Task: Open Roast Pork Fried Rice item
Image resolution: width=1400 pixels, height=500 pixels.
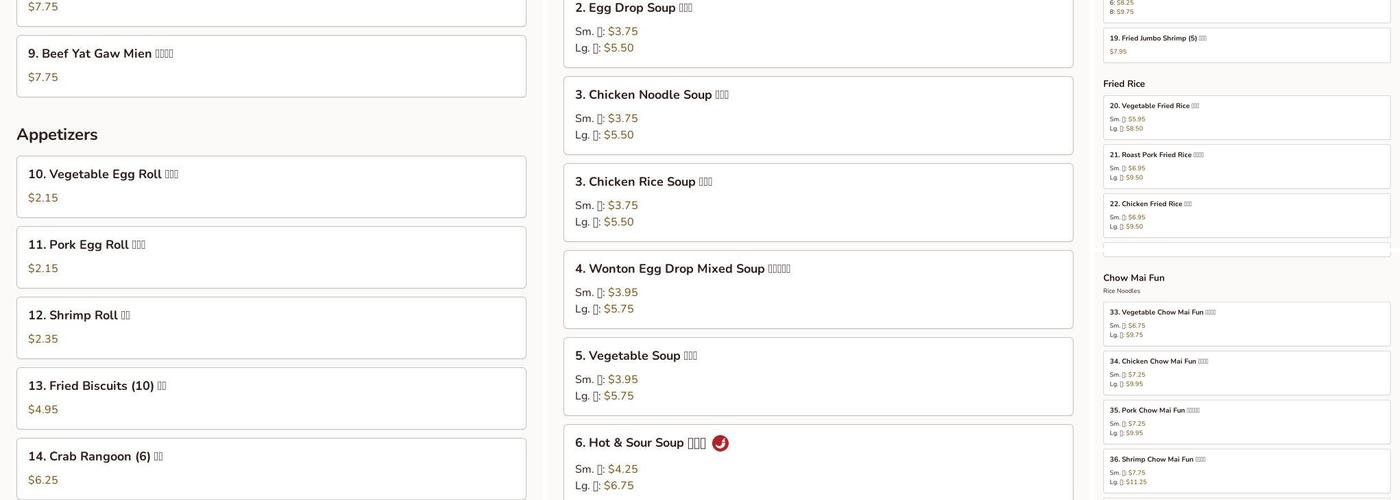Action: (x=1246, y=166)
